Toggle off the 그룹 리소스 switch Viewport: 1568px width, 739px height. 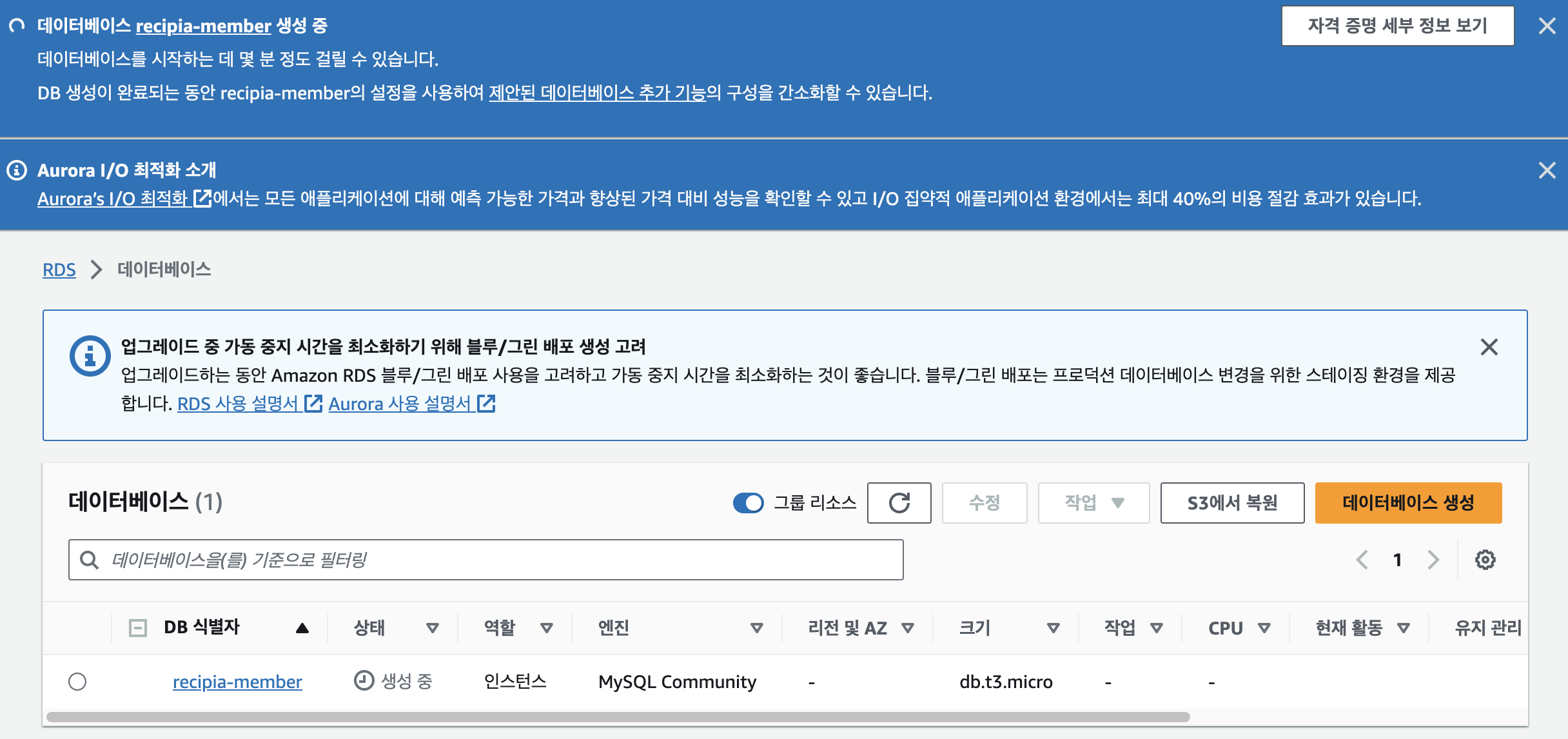pos(749,503)
